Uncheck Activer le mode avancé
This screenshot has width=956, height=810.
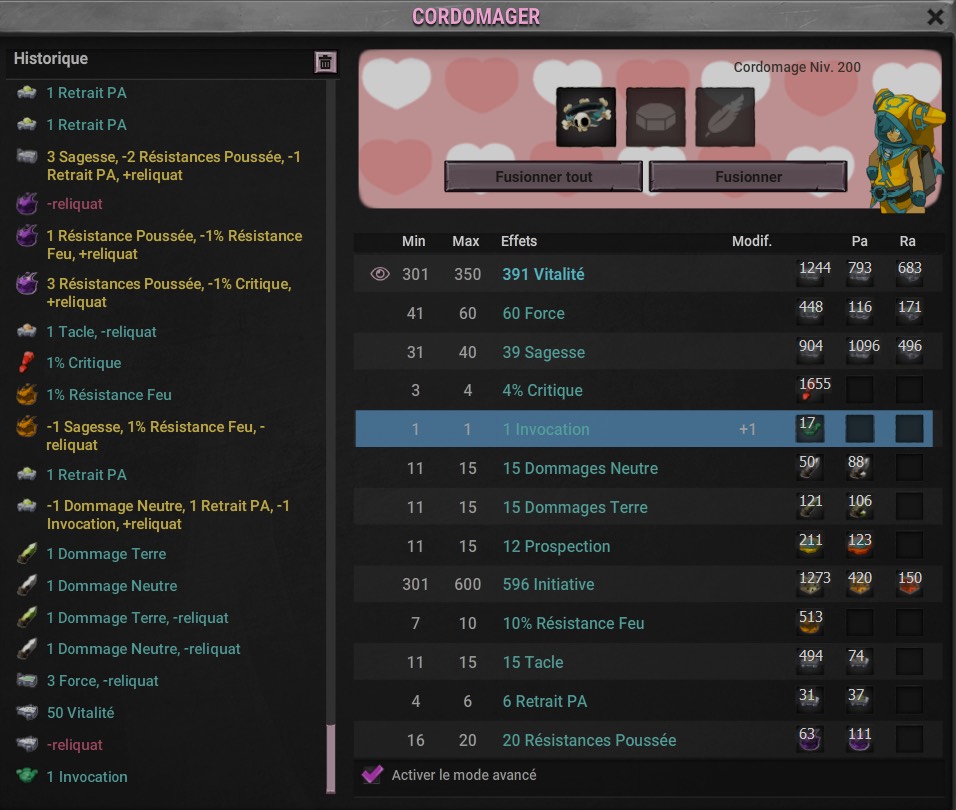[x=372, y=774]
